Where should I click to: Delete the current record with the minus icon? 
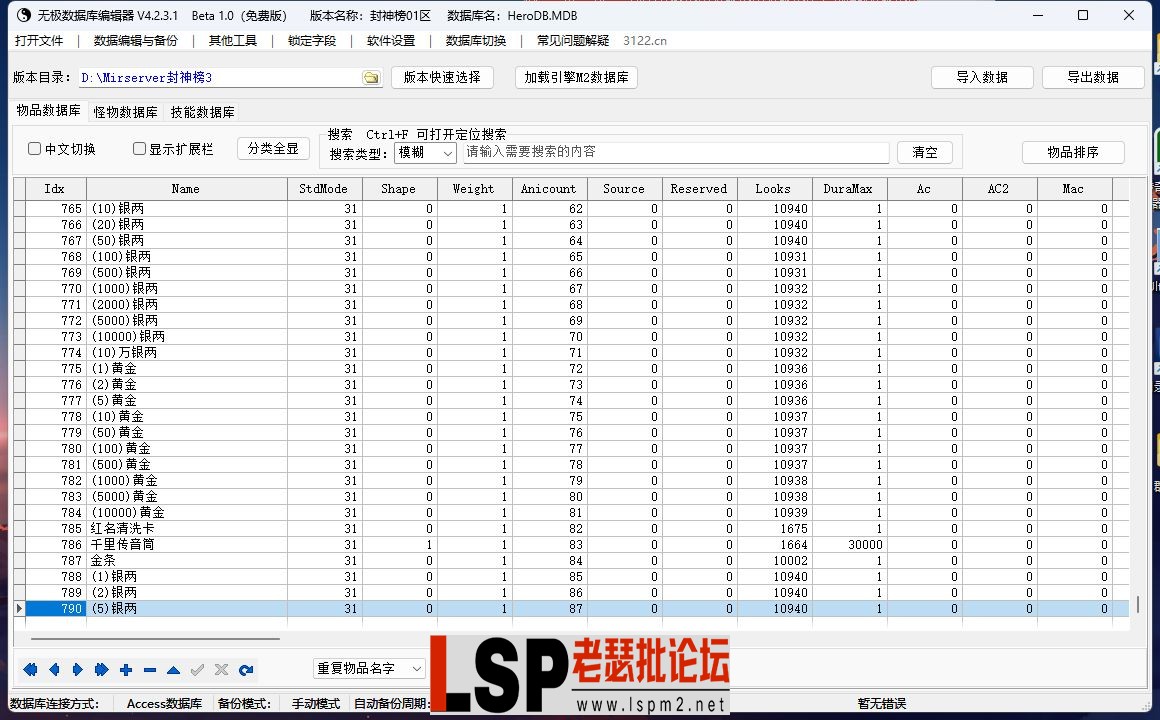148,670
